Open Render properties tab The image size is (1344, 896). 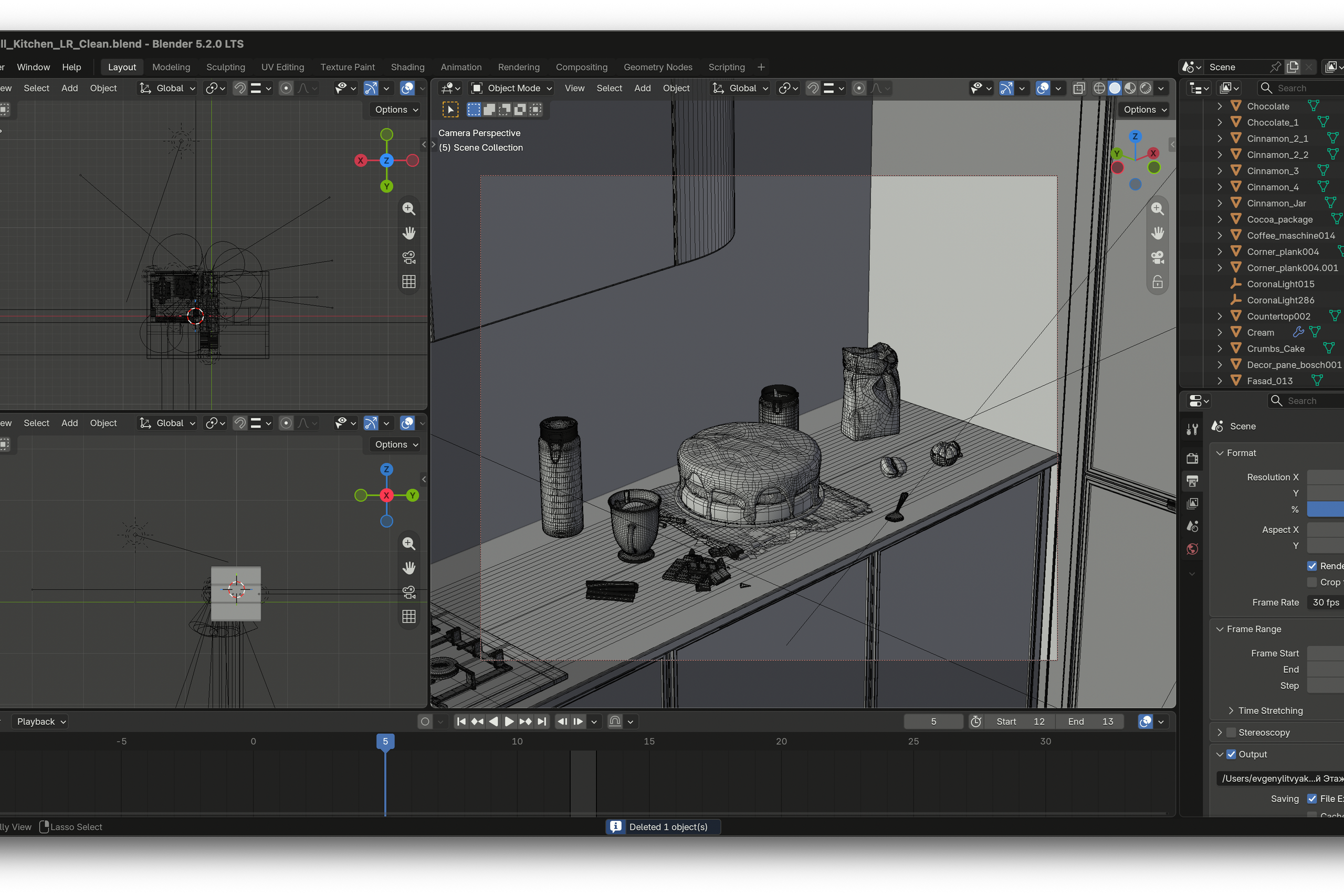click(1192, 458)
